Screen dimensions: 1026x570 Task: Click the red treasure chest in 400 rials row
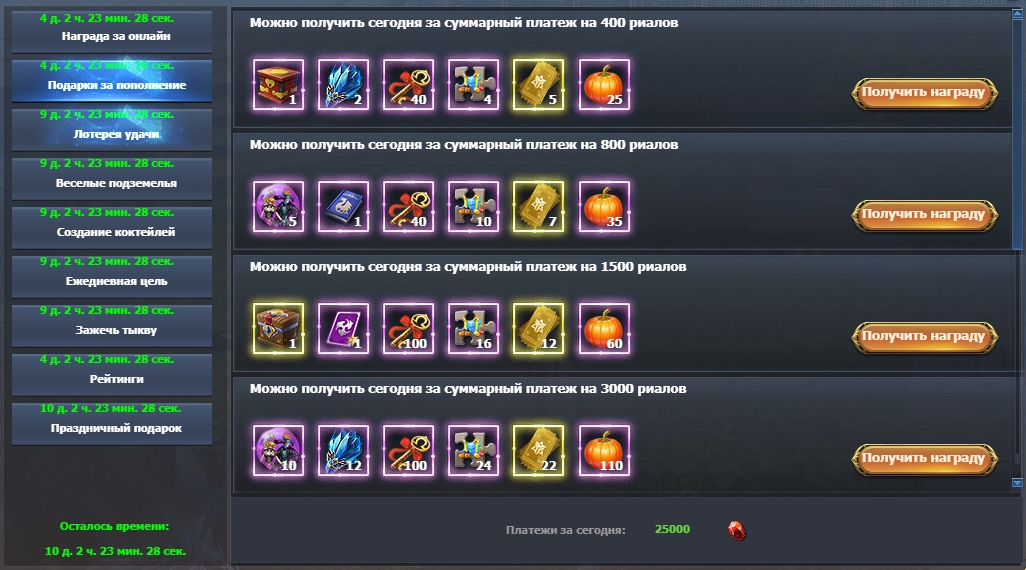[278, 84]
